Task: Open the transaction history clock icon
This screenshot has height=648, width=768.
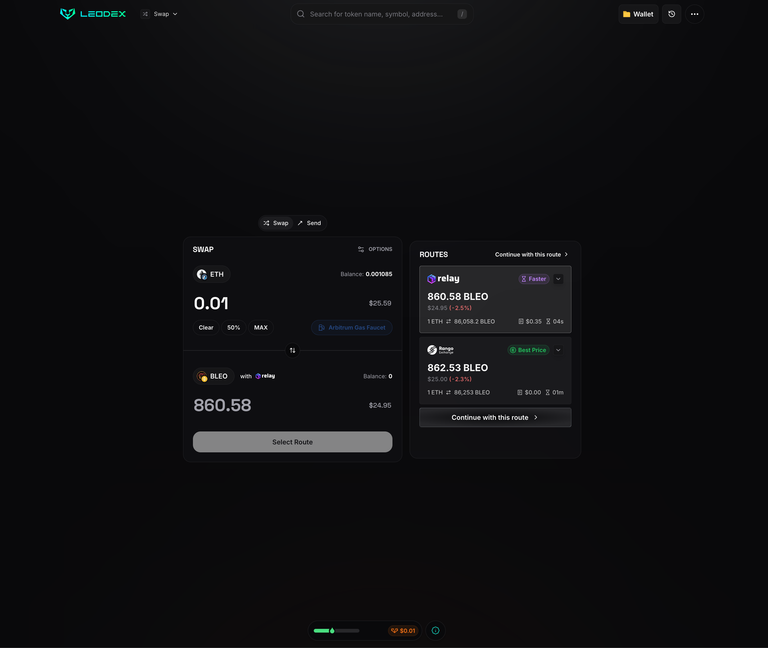Action: (672, 14)
